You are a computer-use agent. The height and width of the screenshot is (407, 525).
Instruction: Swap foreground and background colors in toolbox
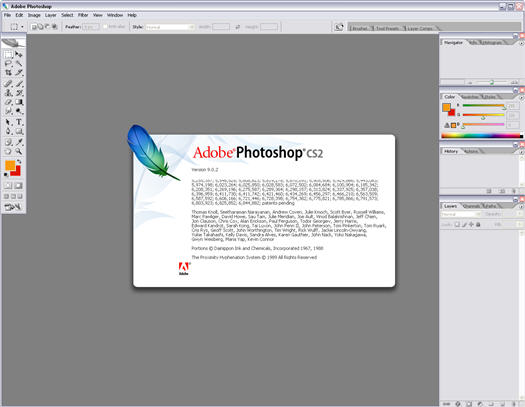point(19,162)
